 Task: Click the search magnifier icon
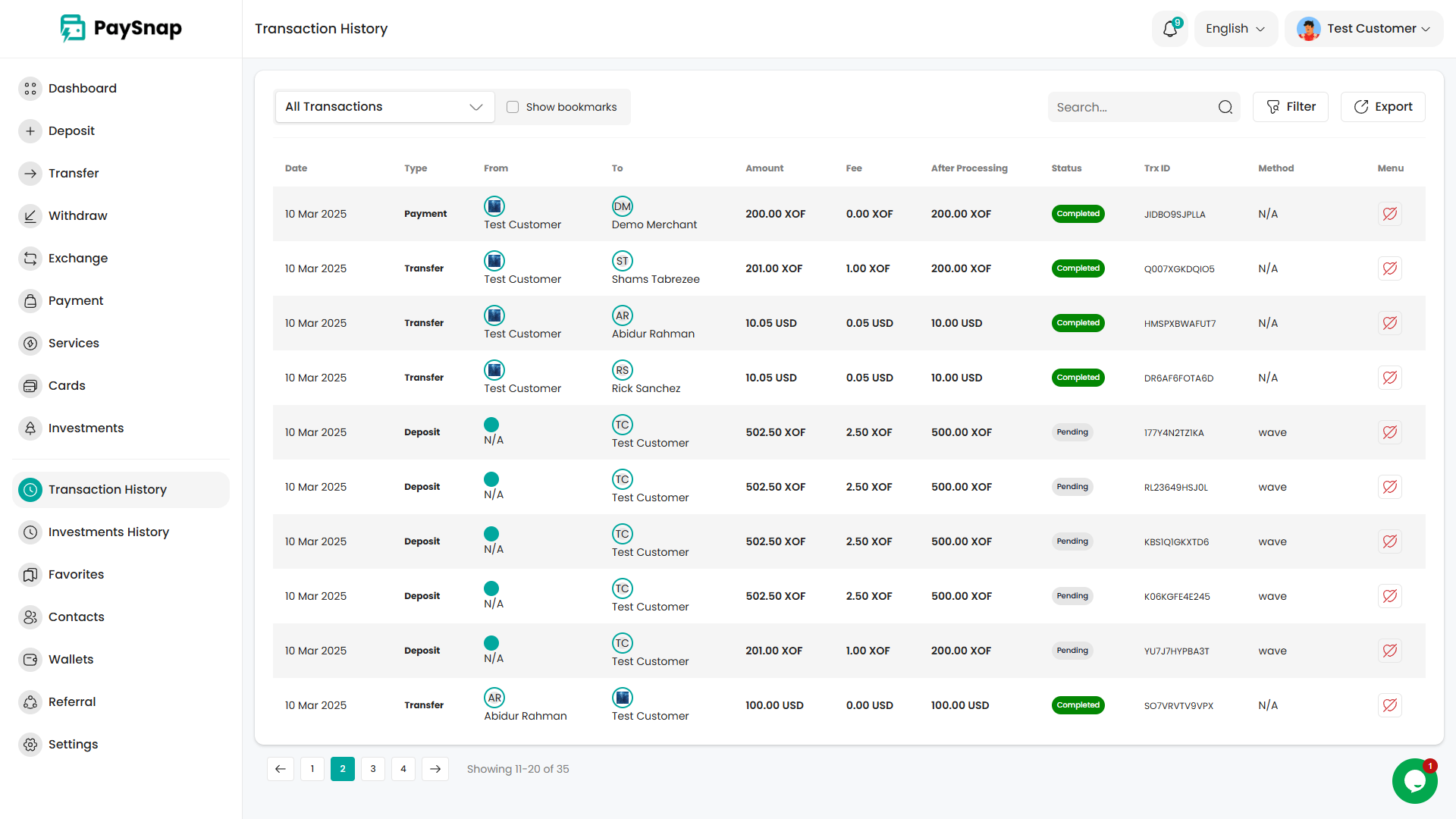(1225, 107)
